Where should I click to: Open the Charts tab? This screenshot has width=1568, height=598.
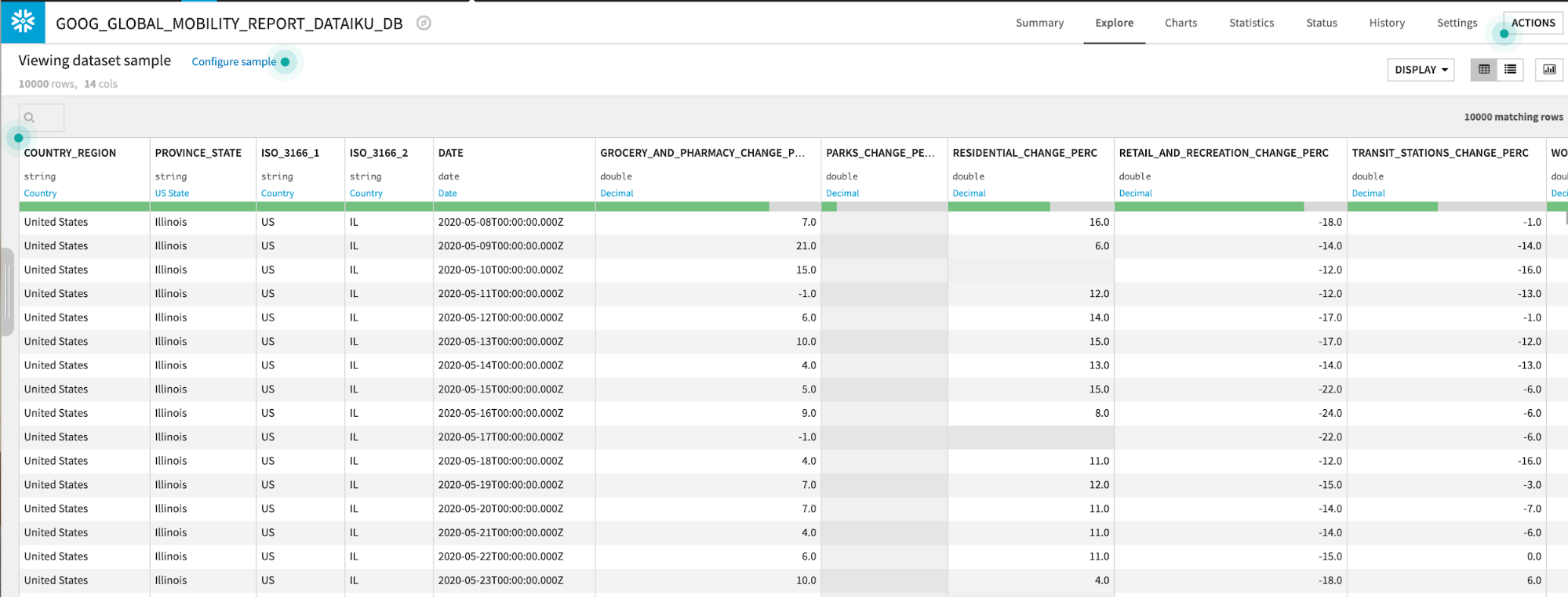coord(1181,23)
